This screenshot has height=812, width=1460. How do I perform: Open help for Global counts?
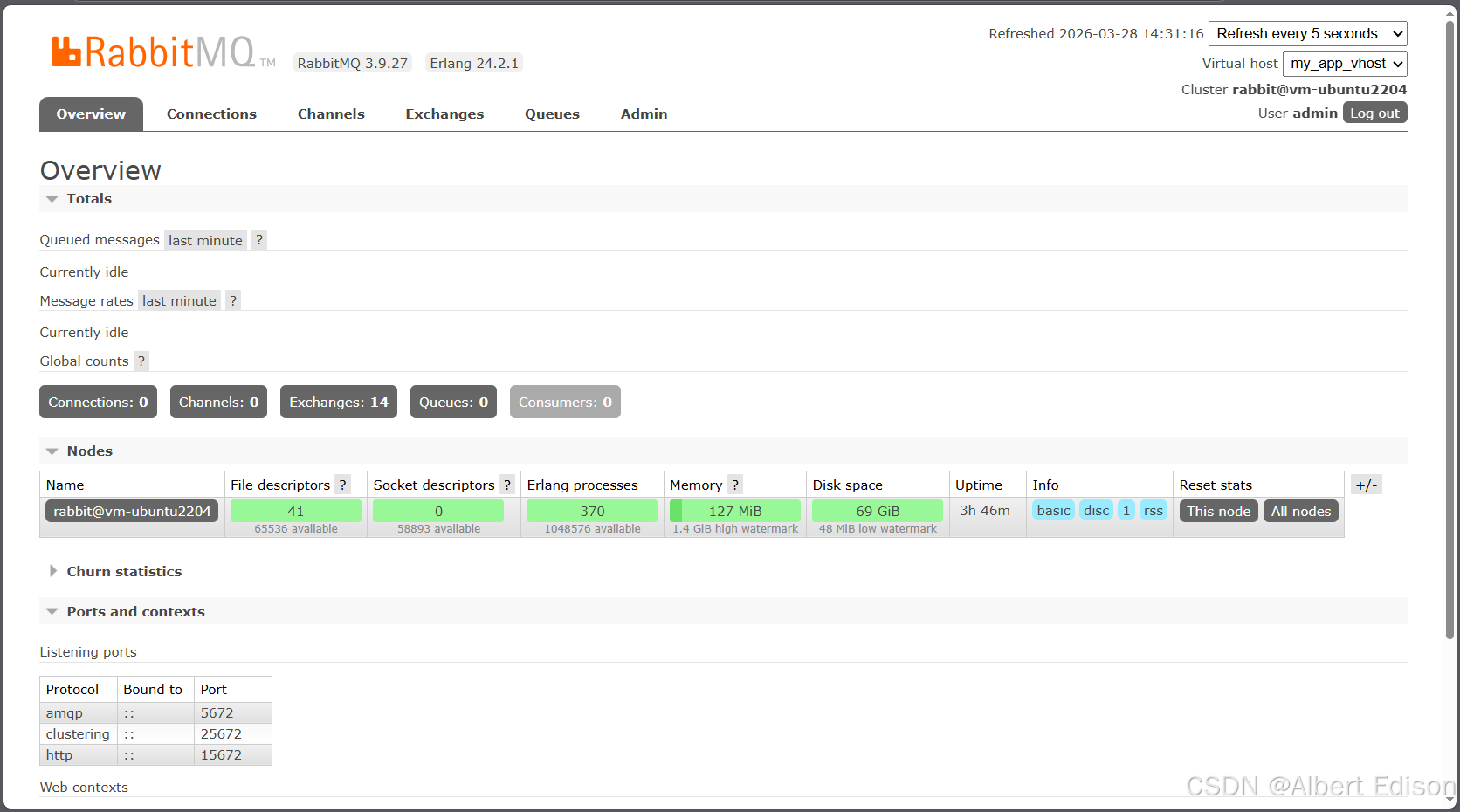(141, 361)
